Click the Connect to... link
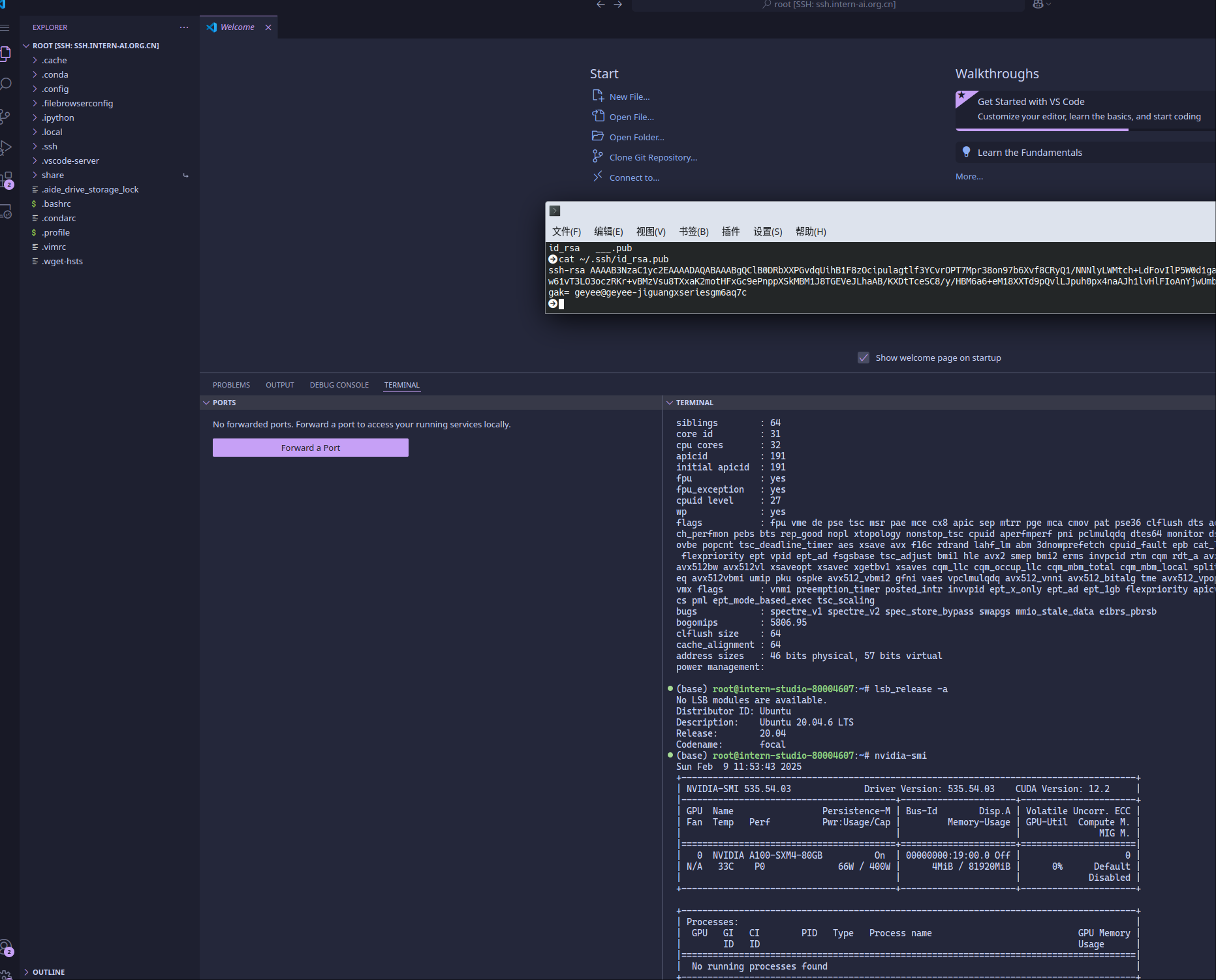Viewport: 1216px width, 980px height. click(x=634, y=177)
